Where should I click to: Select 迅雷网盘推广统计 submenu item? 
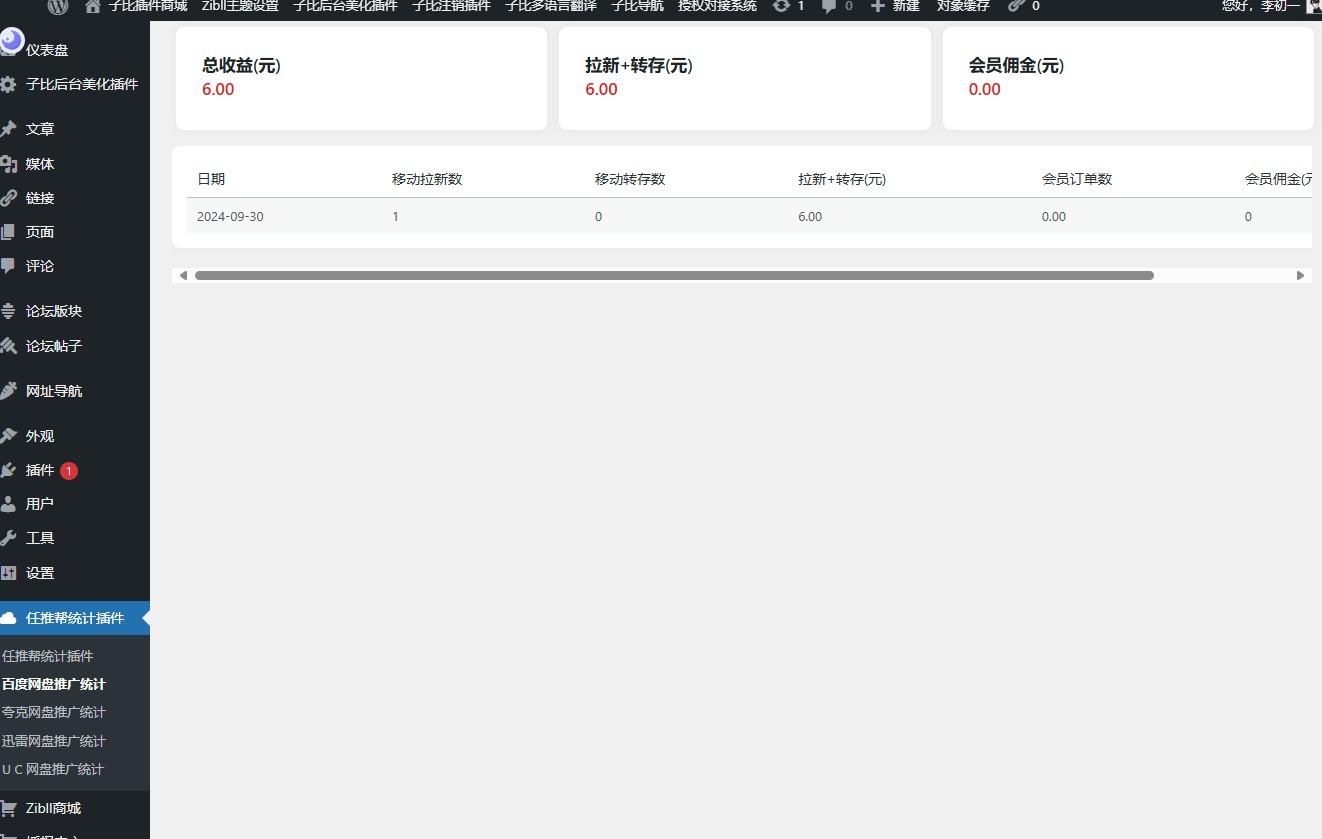pos(53,741)
